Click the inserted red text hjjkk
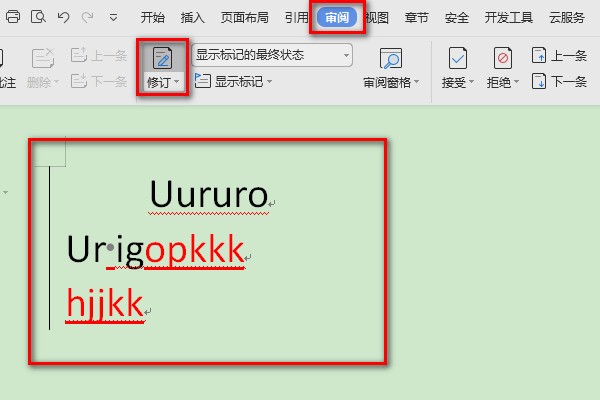600x400 pixels. [105, 304]
